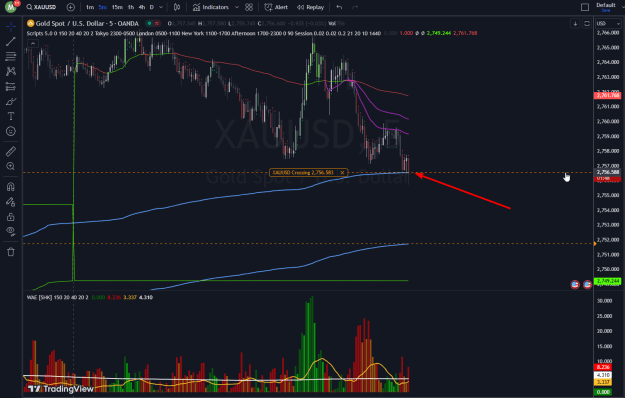Click the market status indicator pills

coord(153,24)
